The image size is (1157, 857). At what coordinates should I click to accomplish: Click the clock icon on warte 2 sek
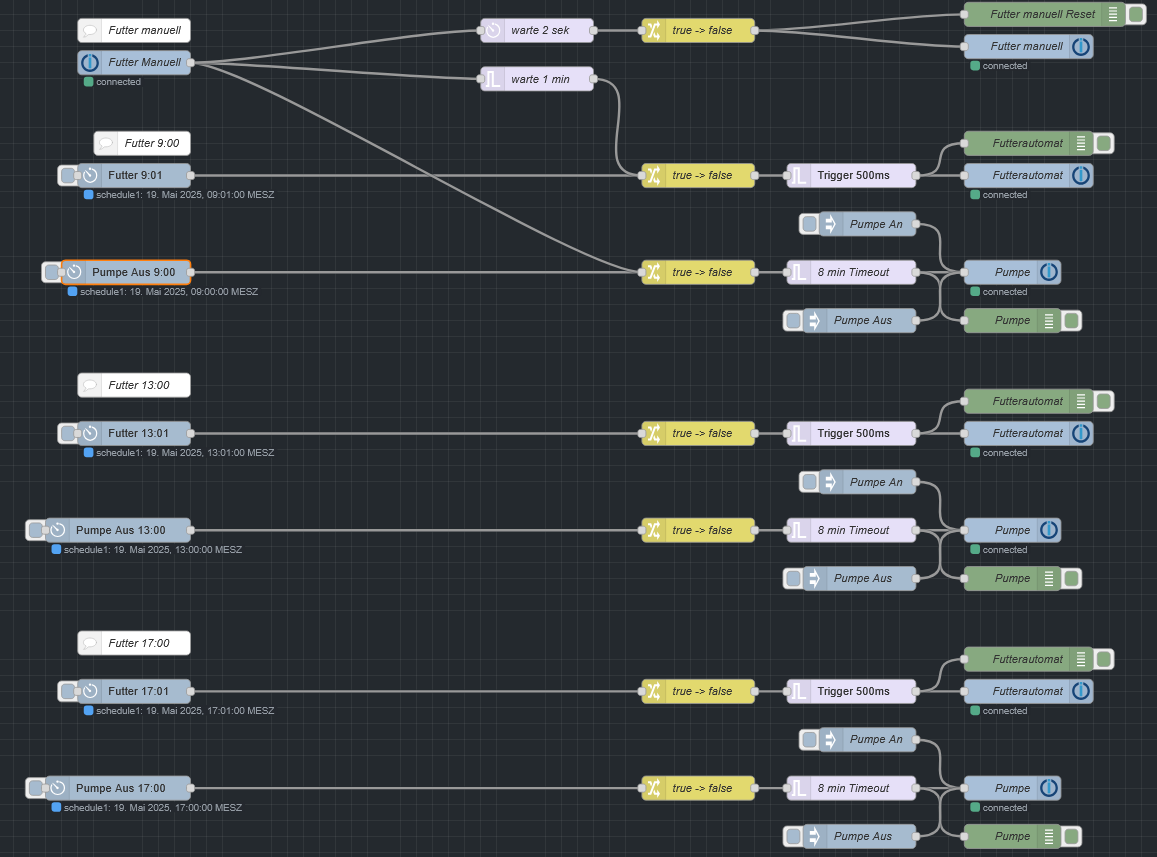click(x=492, y=30)
